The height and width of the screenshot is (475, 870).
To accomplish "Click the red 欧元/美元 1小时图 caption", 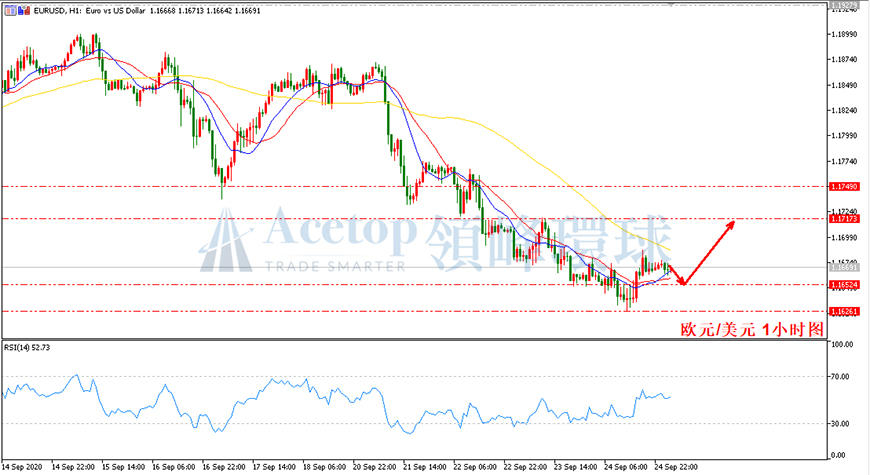I will pyautogui.click(x=752, y=329).
